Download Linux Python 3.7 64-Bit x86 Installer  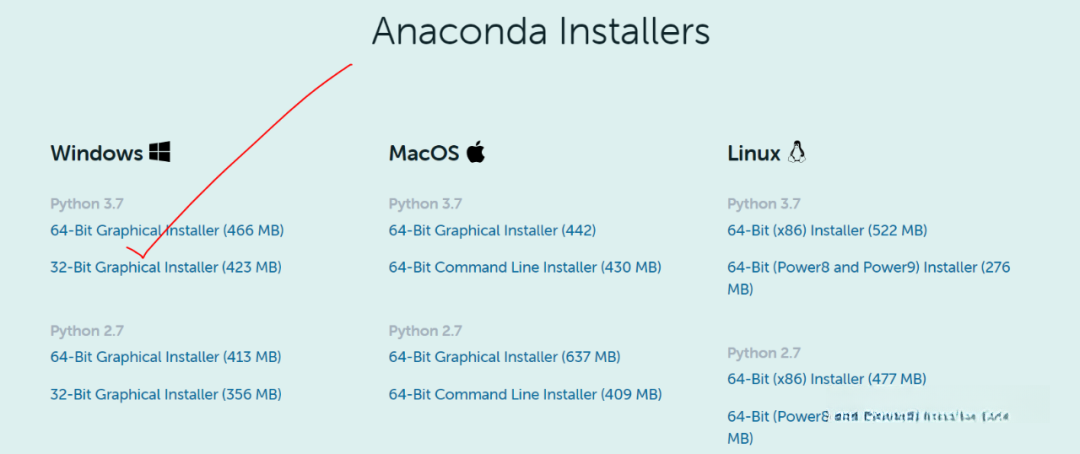tap(827, 230)
